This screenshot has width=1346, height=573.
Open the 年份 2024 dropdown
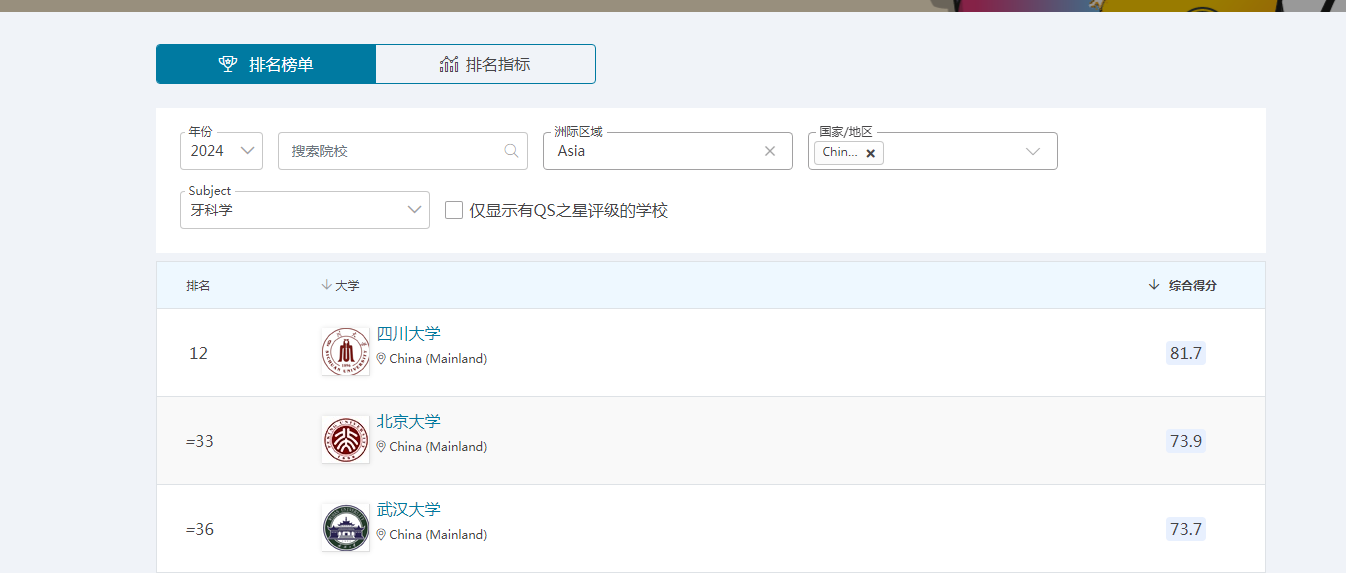pyautogui.click(x=221, y=151)
